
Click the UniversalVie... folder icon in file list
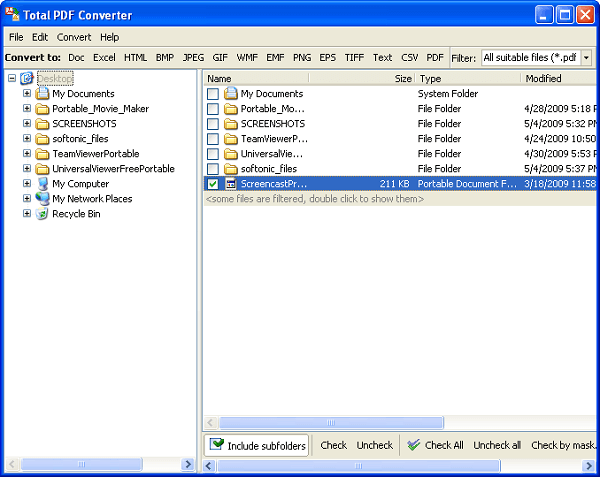pyautogui.click(x=231, y=154)
